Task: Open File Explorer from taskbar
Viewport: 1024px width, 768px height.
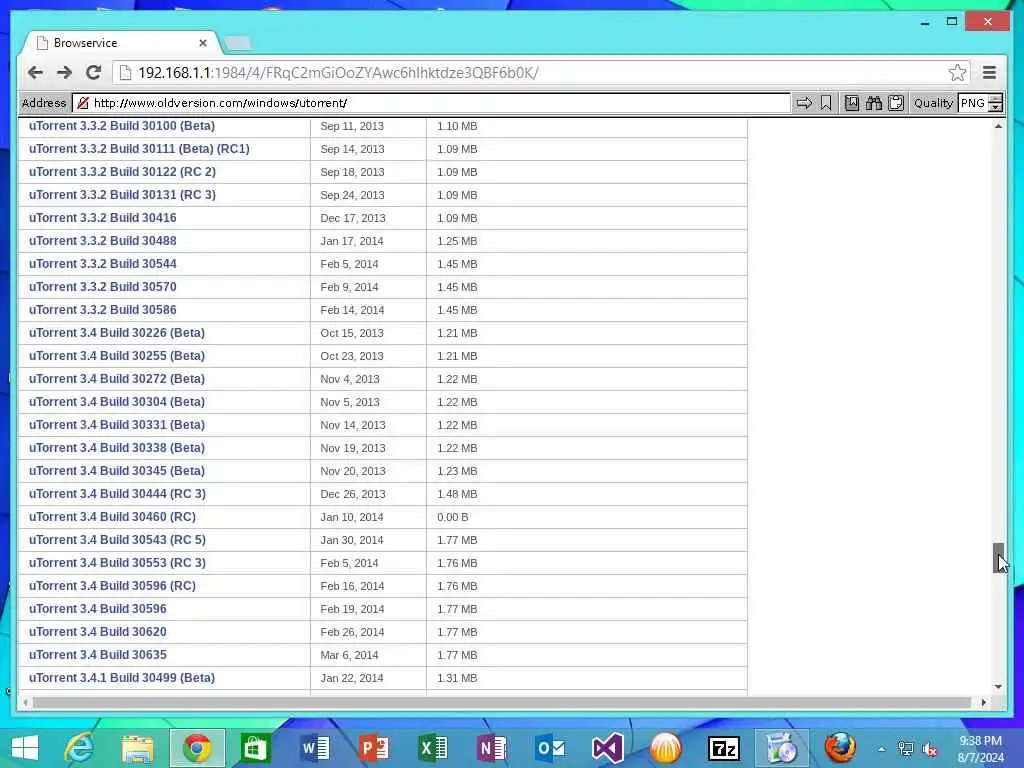Action: pos(138,748)
